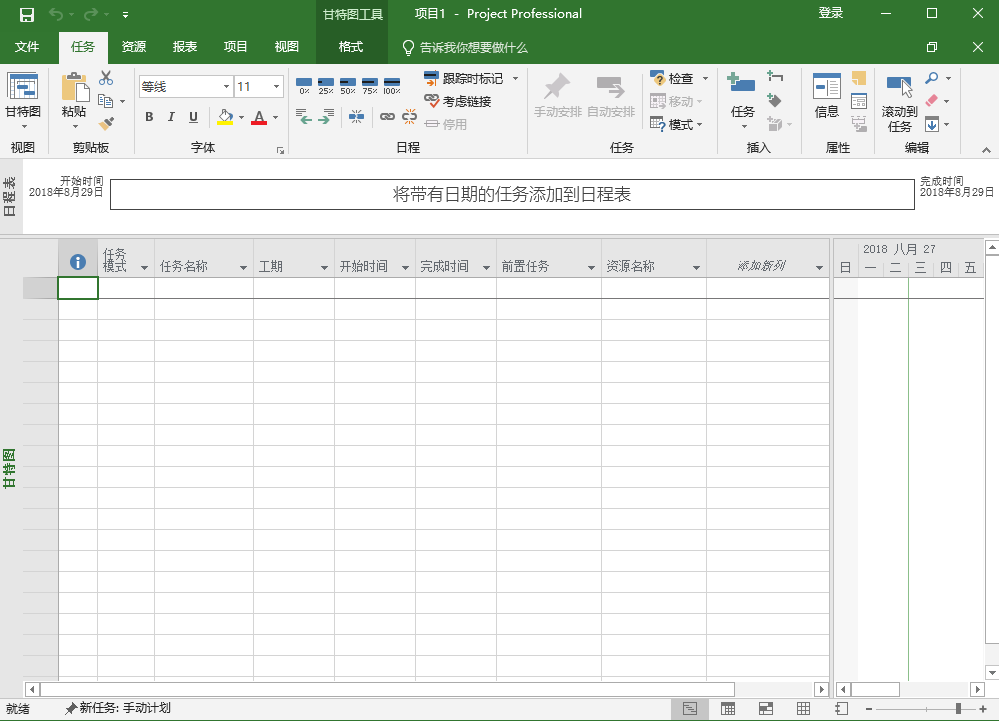Expand the 甘特图 view dropdown arrow
This screenshot has width=999, height=721.
click(24, 127)
